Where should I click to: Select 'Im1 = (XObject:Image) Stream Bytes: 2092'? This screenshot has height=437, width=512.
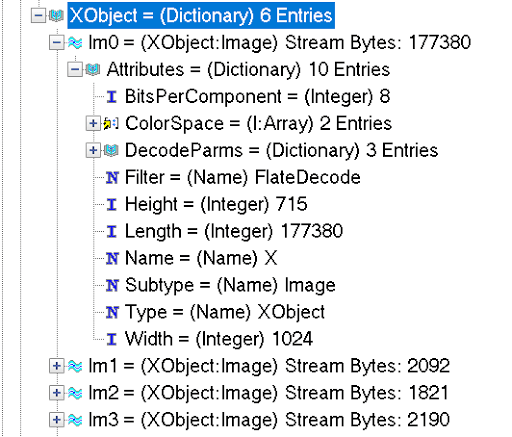269,366
